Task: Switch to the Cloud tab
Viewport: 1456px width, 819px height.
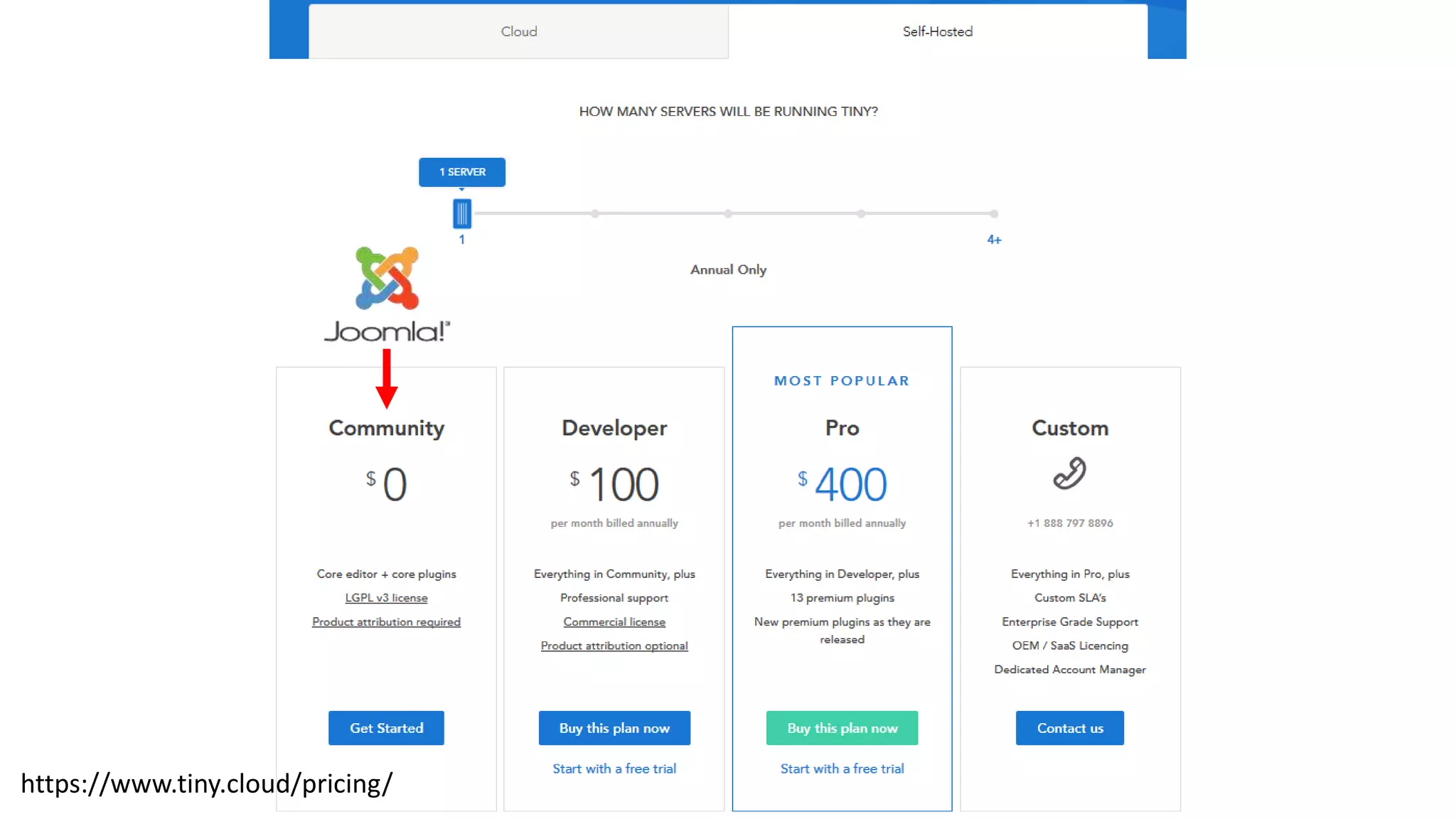Action: point(518,31)
